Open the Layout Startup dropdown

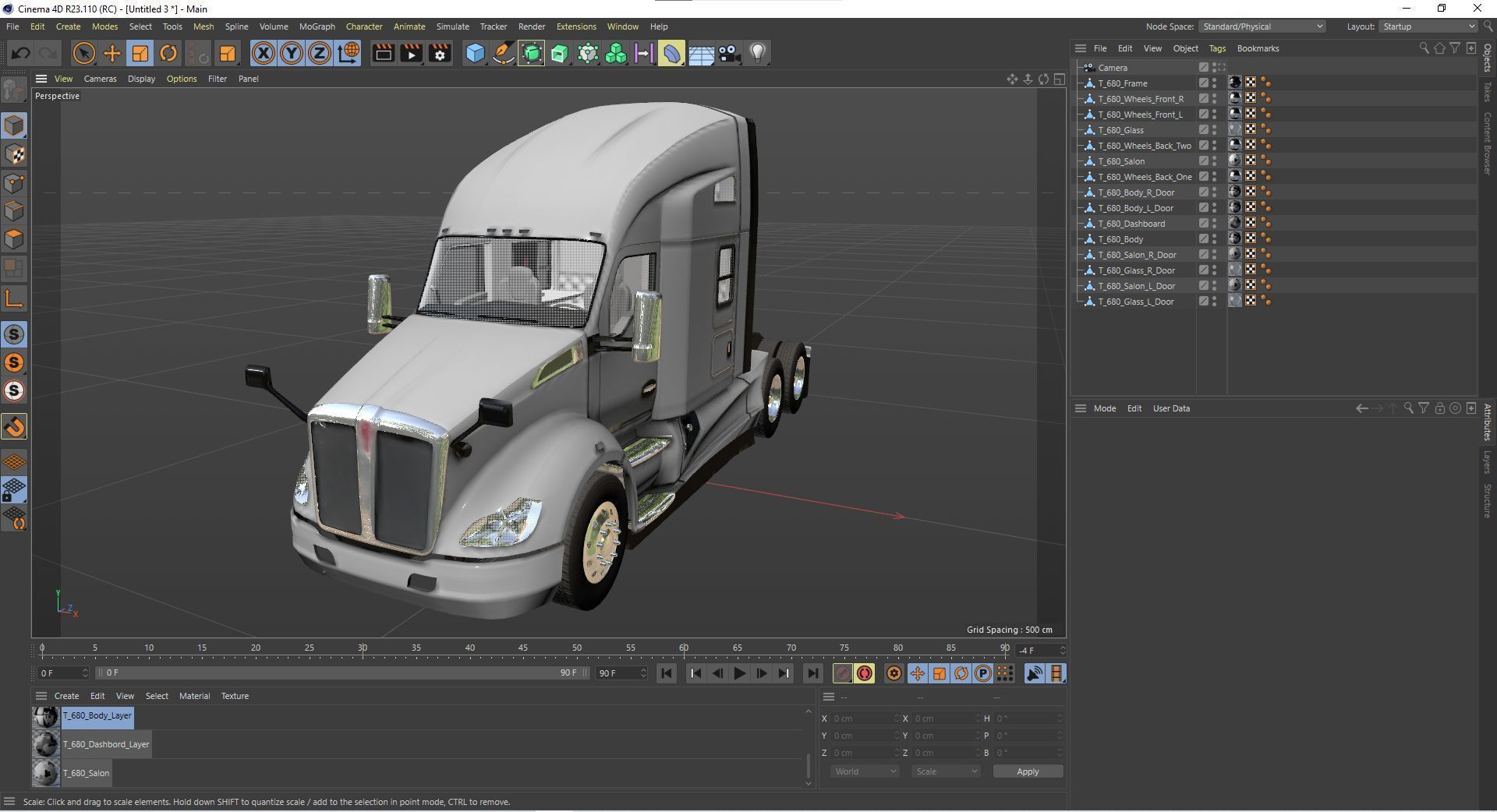(x=1428, y=26)
